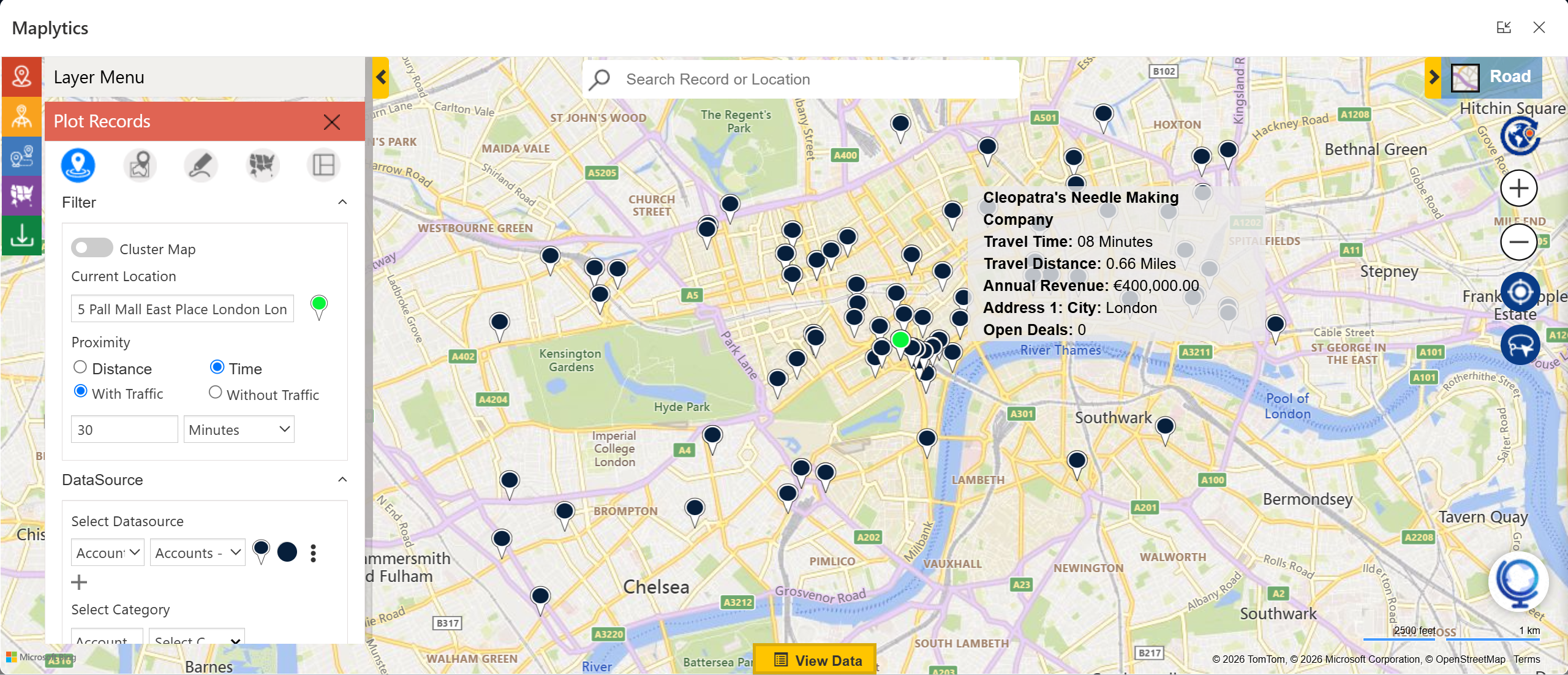This screenshot has height=675, width=1568.
Task: Click the datasource pin shape icon
Action: click(261, 551)
